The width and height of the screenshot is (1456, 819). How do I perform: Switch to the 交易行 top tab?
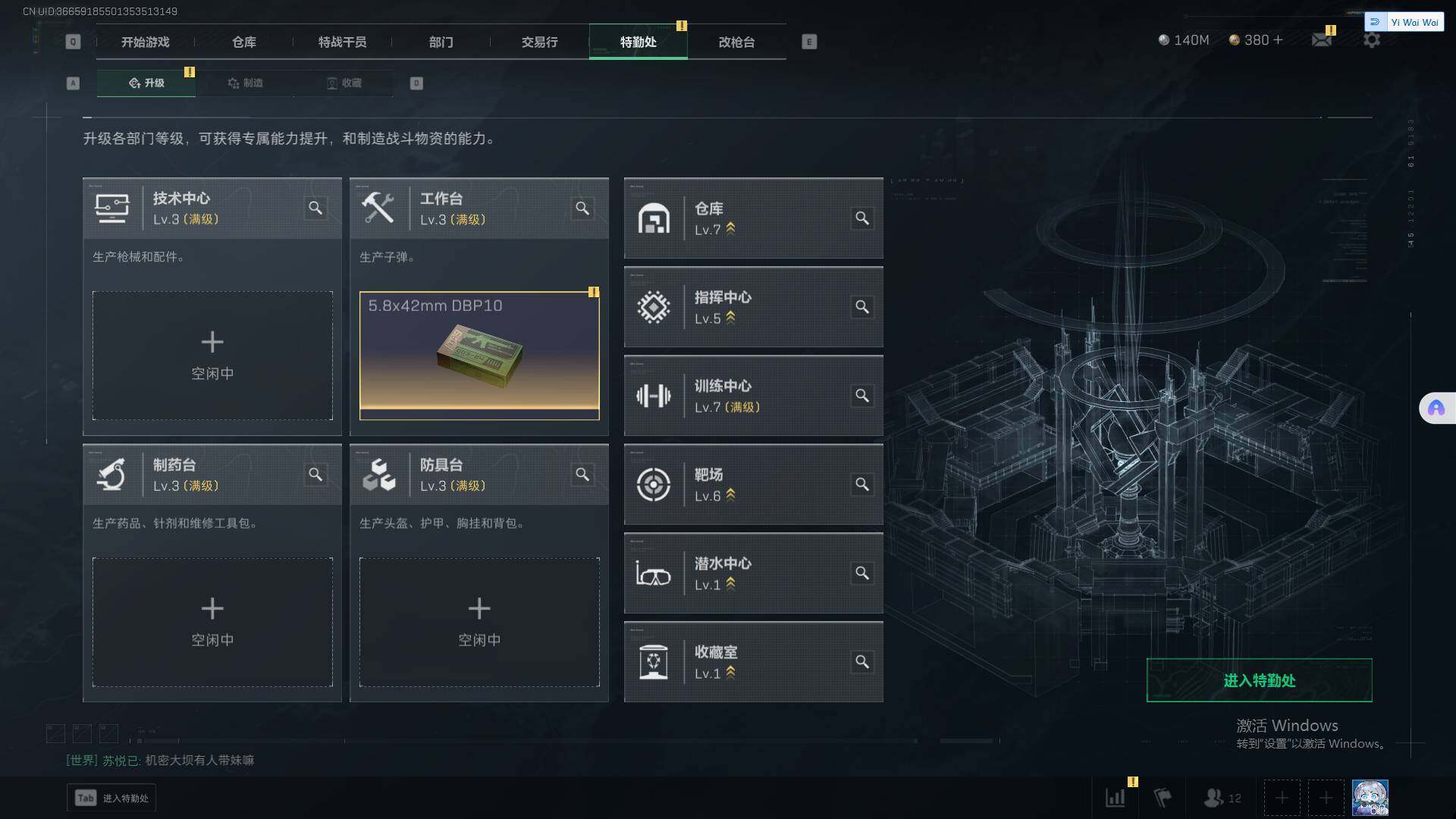tap(539, 42)
